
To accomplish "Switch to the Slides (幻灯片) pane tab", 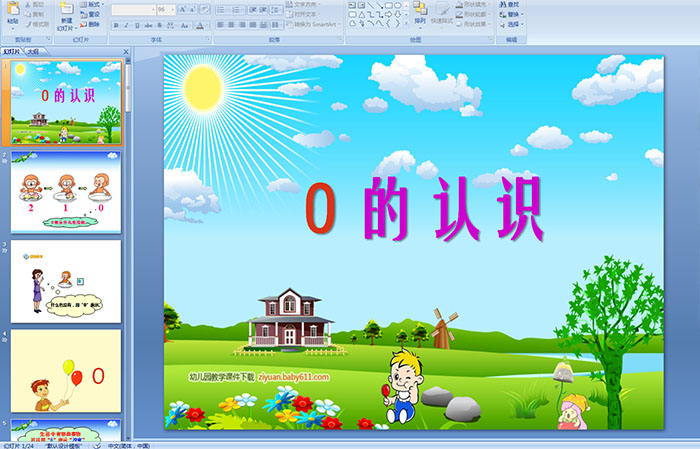I will click(x=12, y=52).
